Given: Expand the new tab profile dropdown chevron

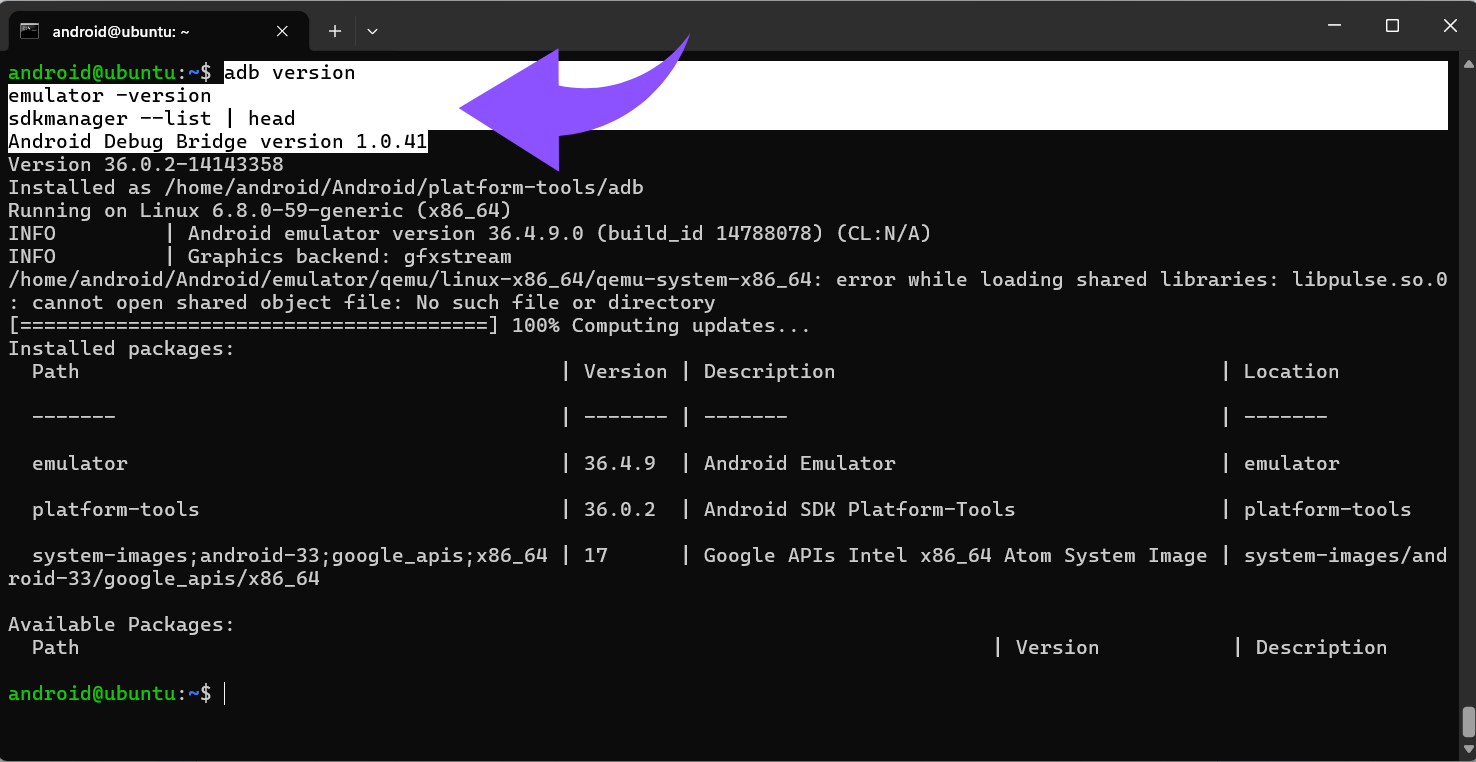Looking at the screenshot, I should click(x=372, y=31).
